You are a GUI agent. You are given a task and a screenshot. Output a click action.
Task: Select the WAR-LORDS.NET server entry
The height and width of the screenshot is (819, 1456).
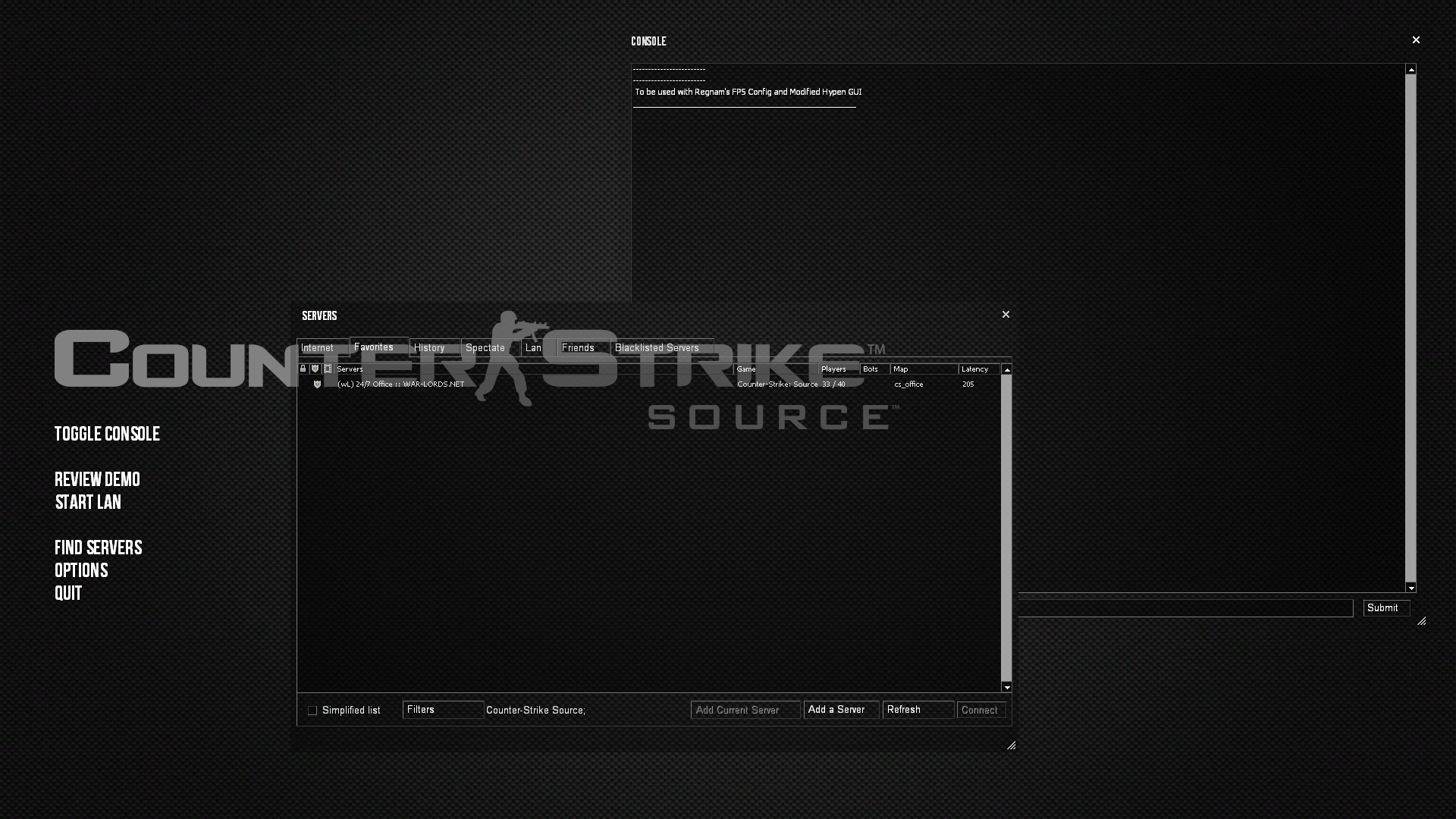(x=402, y=384)
